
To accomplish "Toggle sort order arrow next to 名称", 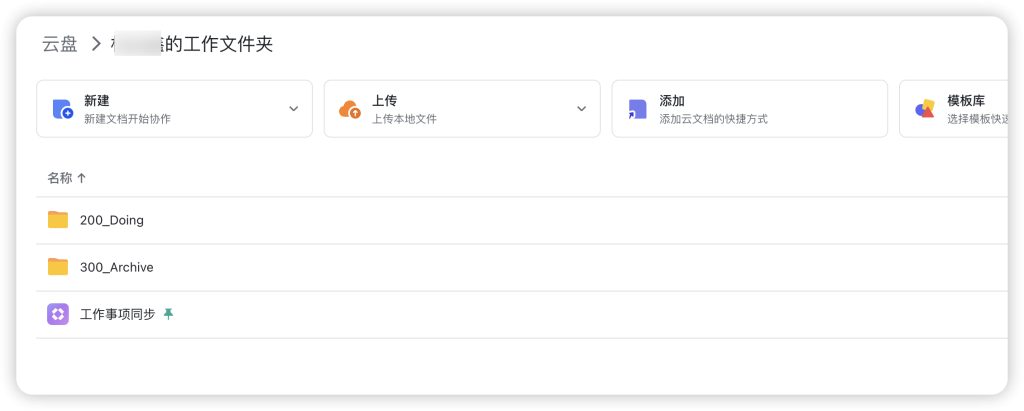I will point(82,178).
